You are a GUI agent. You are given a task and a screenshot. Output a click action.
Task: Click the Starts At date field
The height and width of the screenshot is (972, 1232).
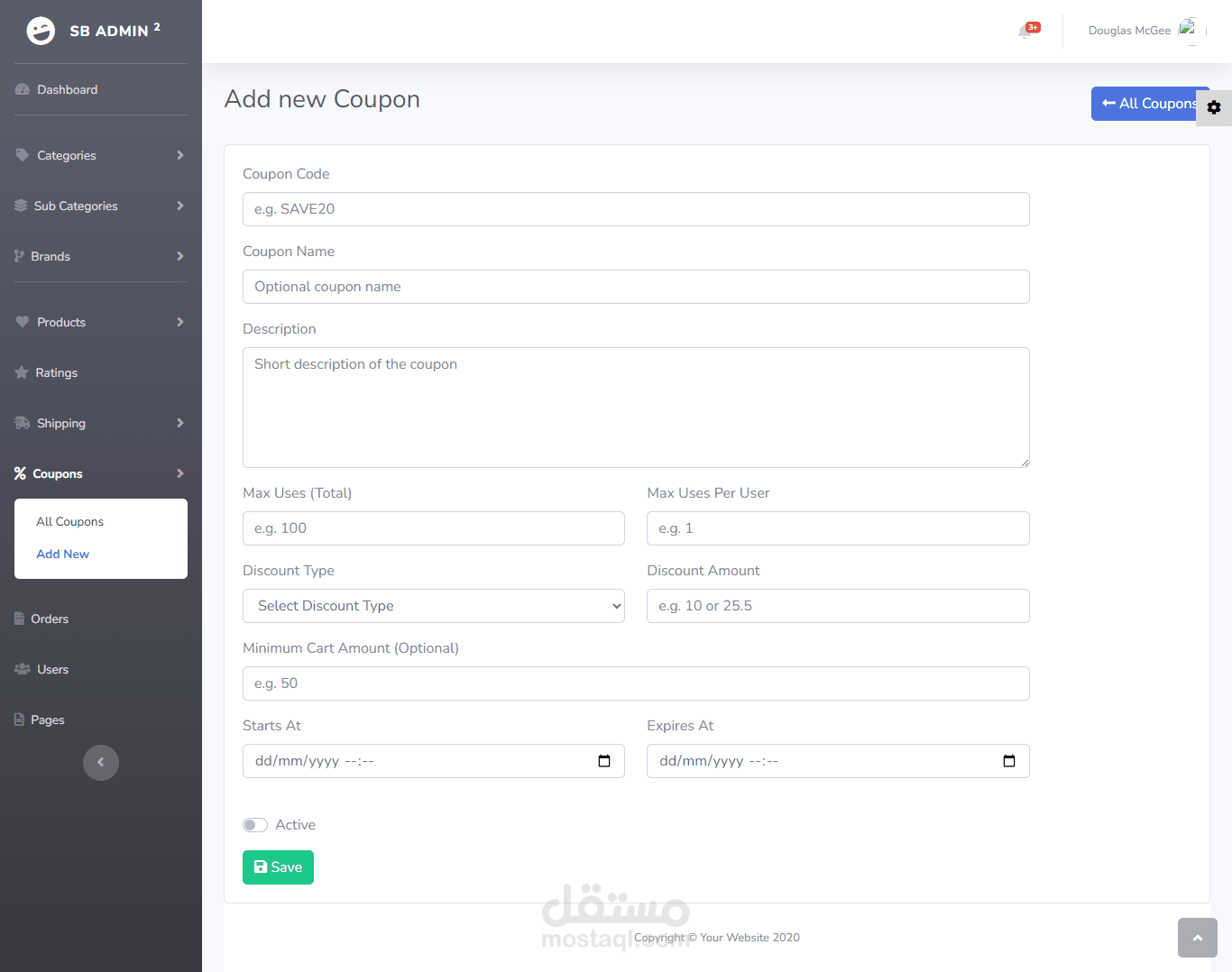point(434,761)
